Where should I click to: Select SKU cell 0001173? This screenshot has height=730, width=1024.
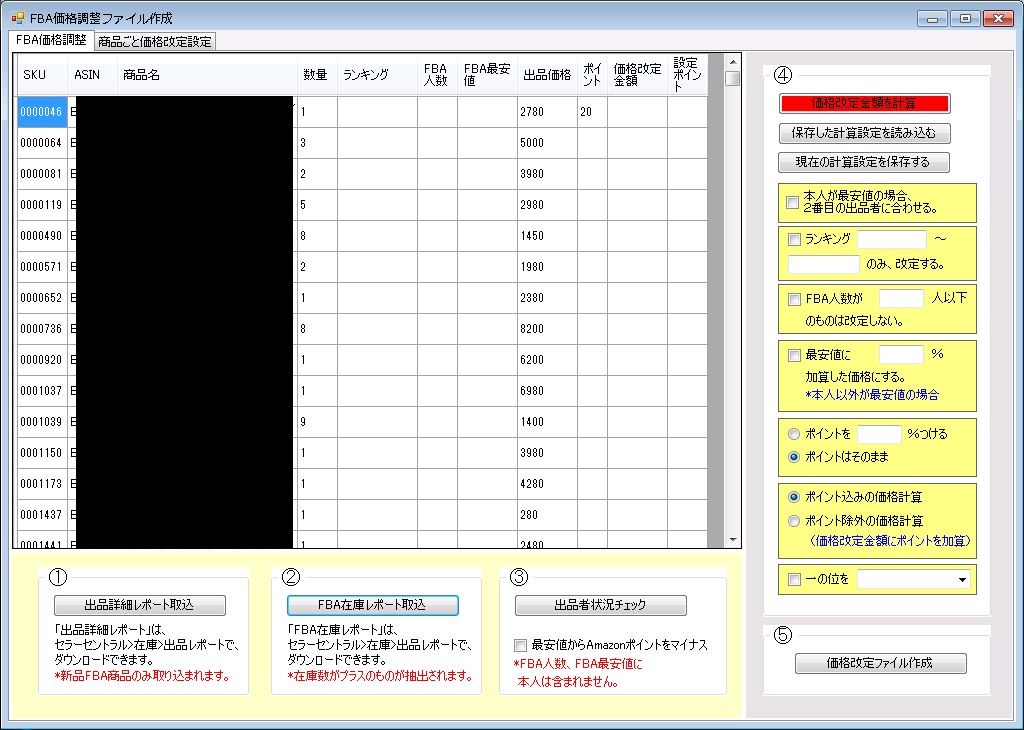click(x=42, y=484)
